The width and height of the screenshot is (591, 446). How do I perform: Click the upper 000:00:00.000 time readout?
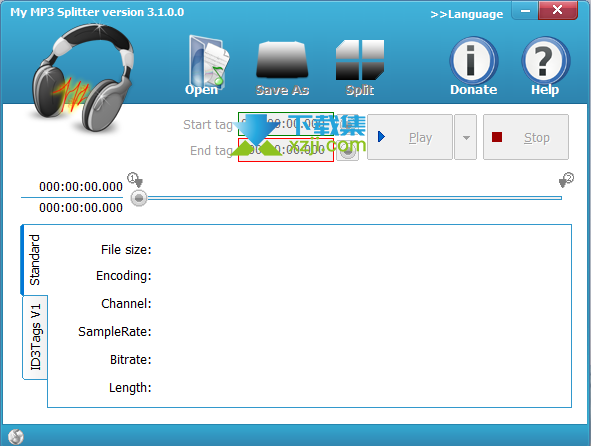[81, 187]
